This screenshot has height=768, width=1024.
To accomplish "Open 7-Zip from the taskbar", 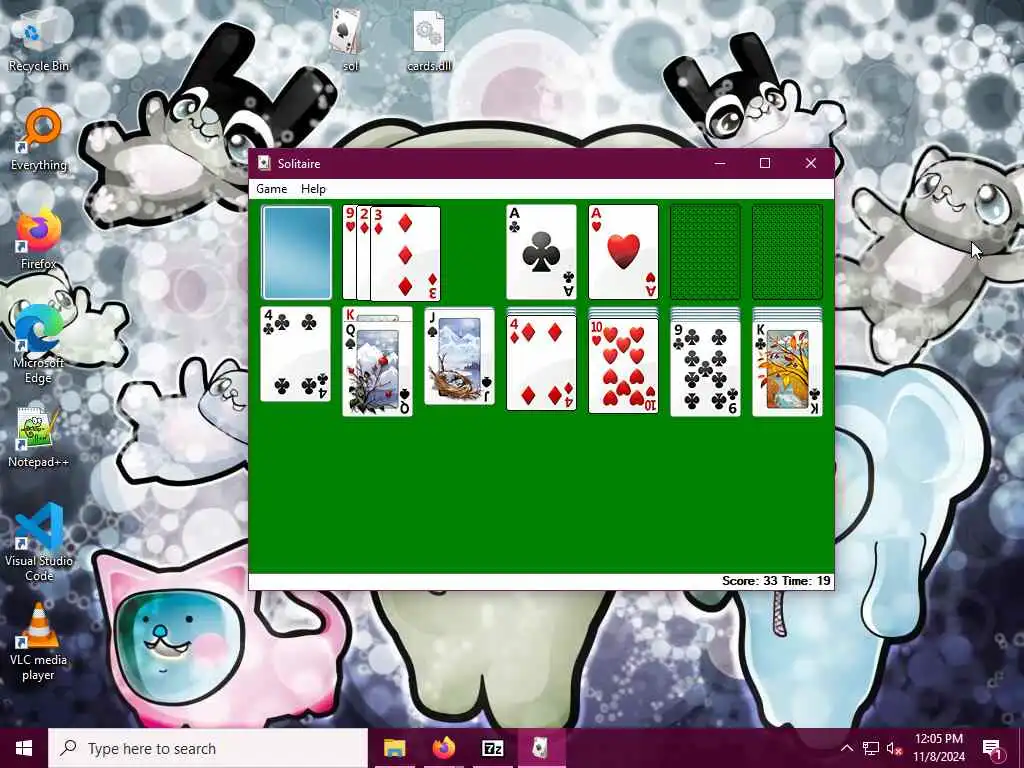I will (492, 748).
